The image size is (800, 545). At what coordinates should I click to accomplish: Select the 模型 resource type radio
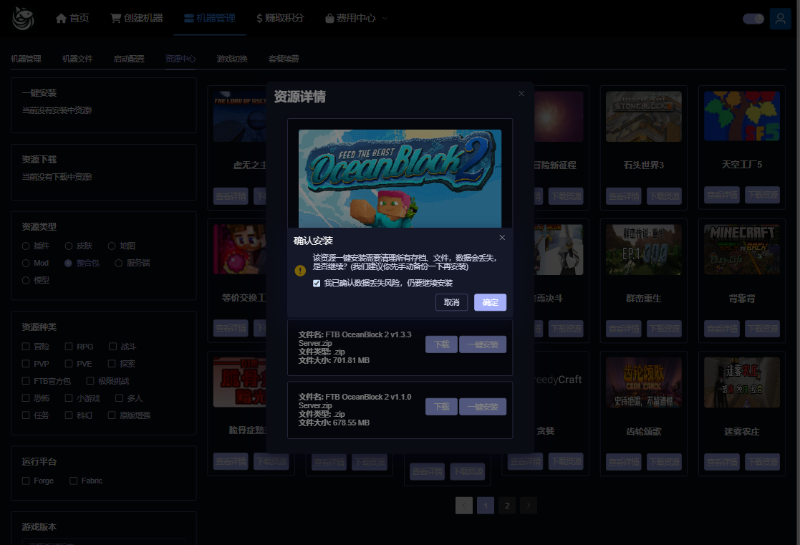tap(26, 280)
